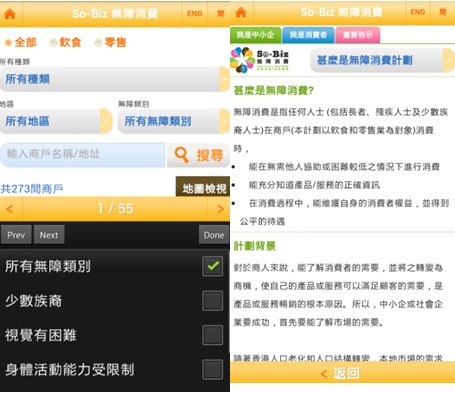The image size is (455, 393).
Task: Select the 飲食 radio button
Action: (x=53, y=43)
